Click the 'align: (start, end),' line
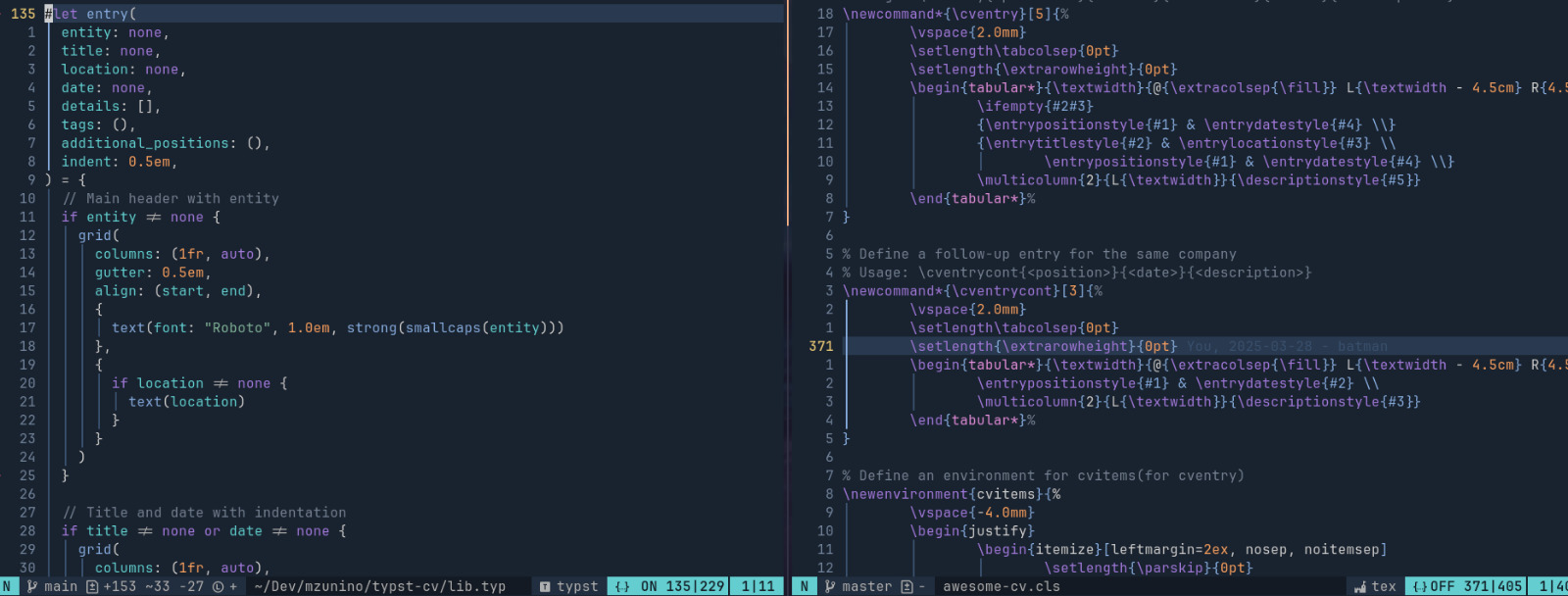This screenshot has width=1568, height=596. tap(178, 291)
